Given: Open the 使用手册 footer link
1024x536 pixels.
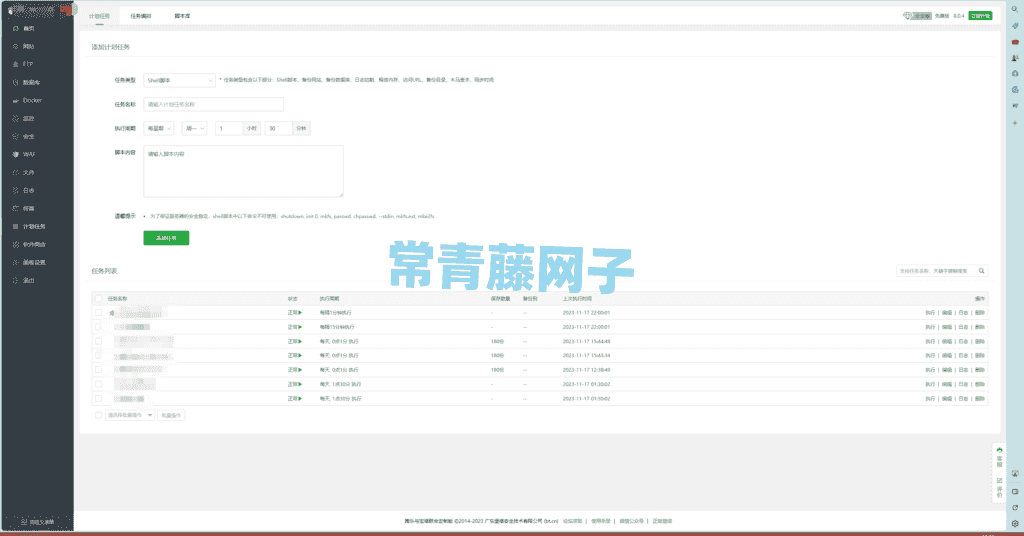Looking at the screenshot, I should point(601,521).
